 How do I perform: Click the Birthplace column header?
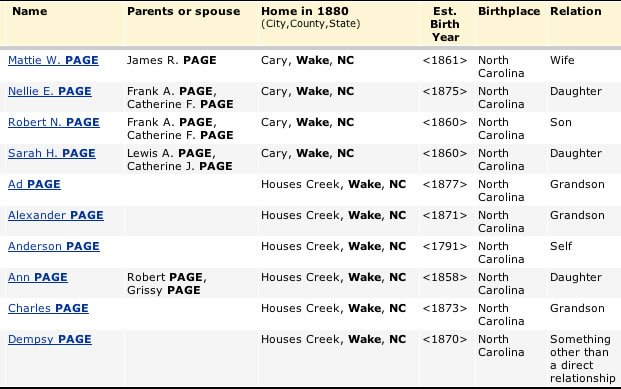509,11
